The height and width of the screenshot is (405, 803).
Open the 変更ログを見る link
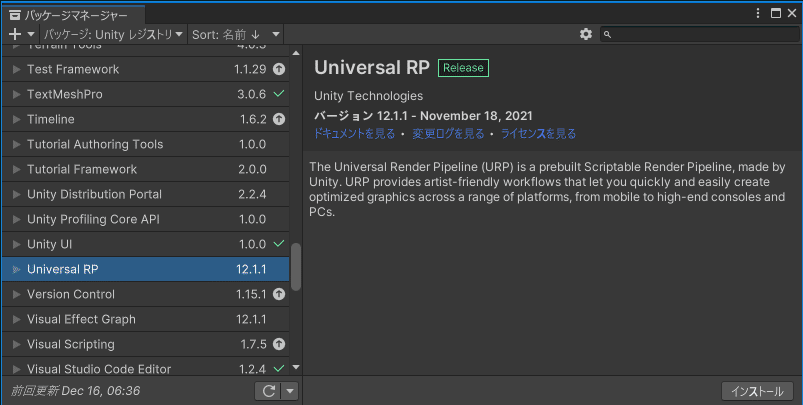coord(448,134)
